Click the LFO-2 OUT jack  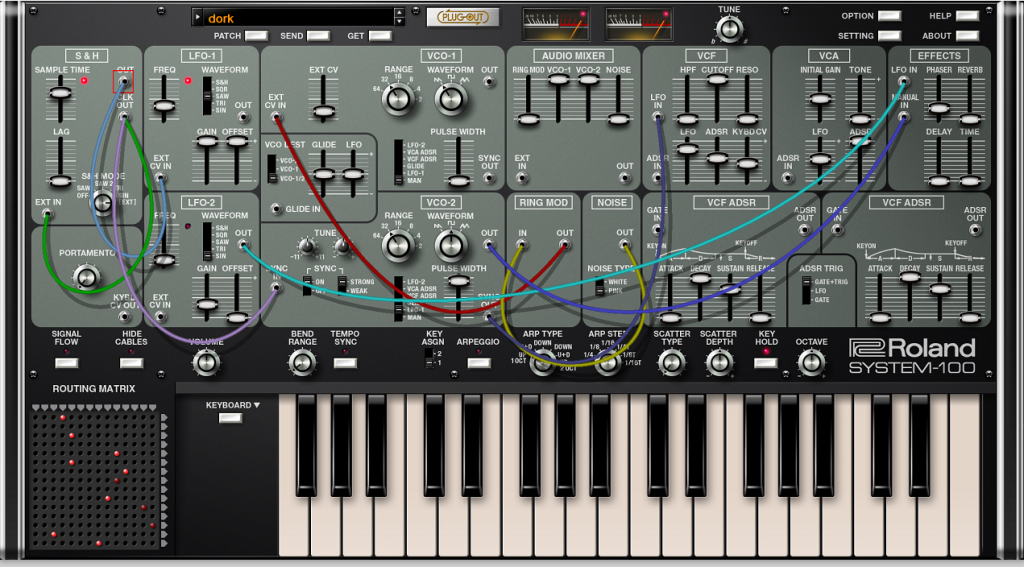click(x=244, y=245)
